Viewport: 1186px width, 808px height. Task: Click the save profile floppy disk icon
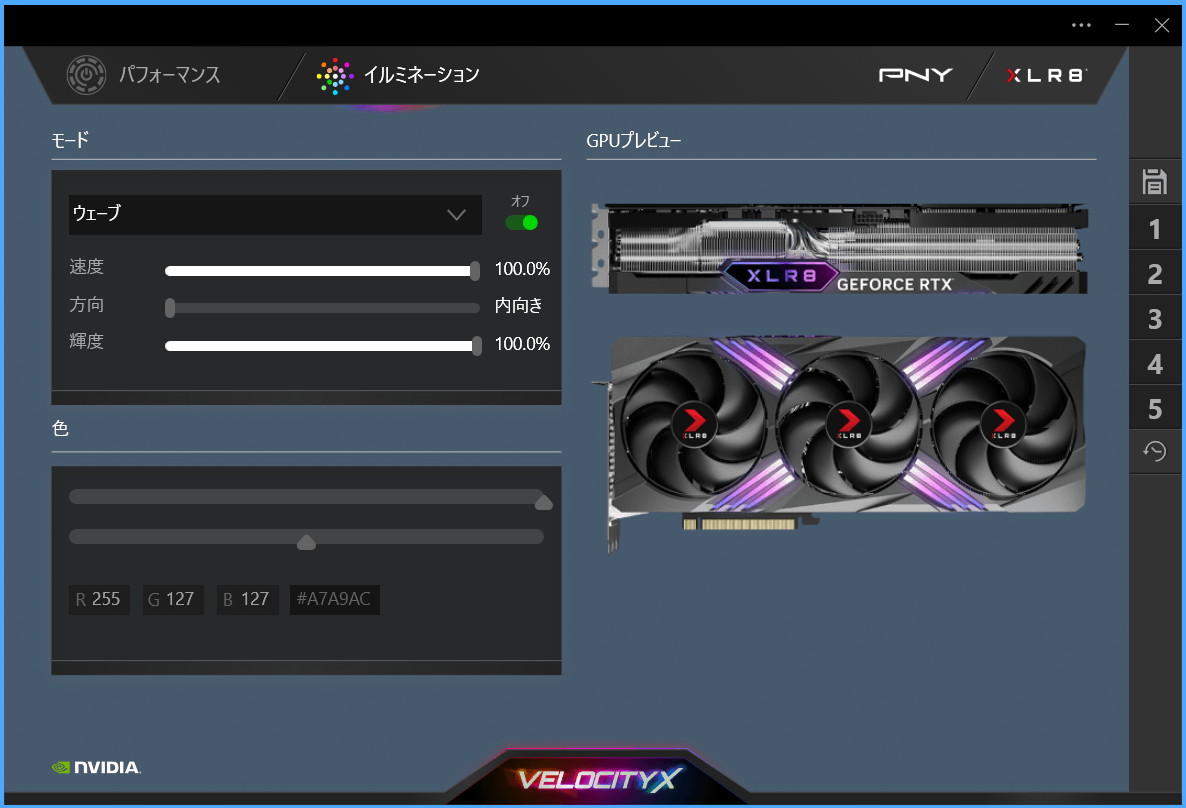tap(1154, 182)
